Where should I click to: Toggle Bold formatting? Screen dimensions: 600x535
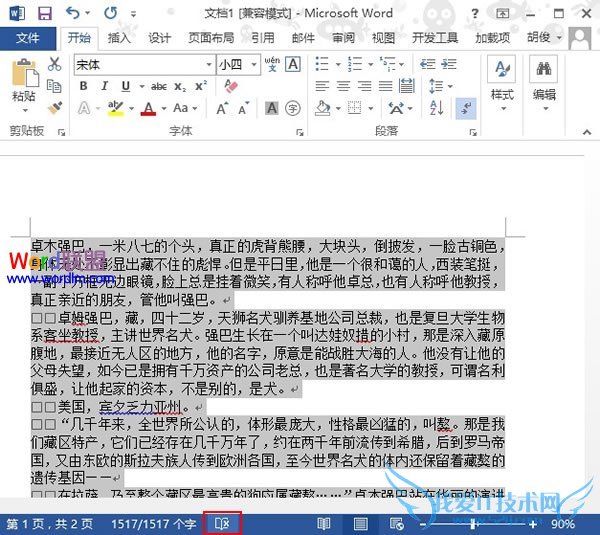point(83,86)
